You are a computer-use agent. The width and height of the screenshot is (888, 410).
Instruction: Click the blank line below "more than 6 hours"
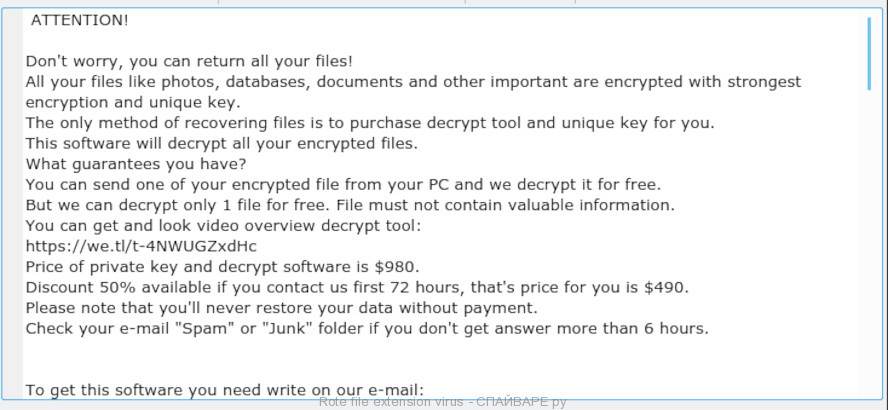442,349
